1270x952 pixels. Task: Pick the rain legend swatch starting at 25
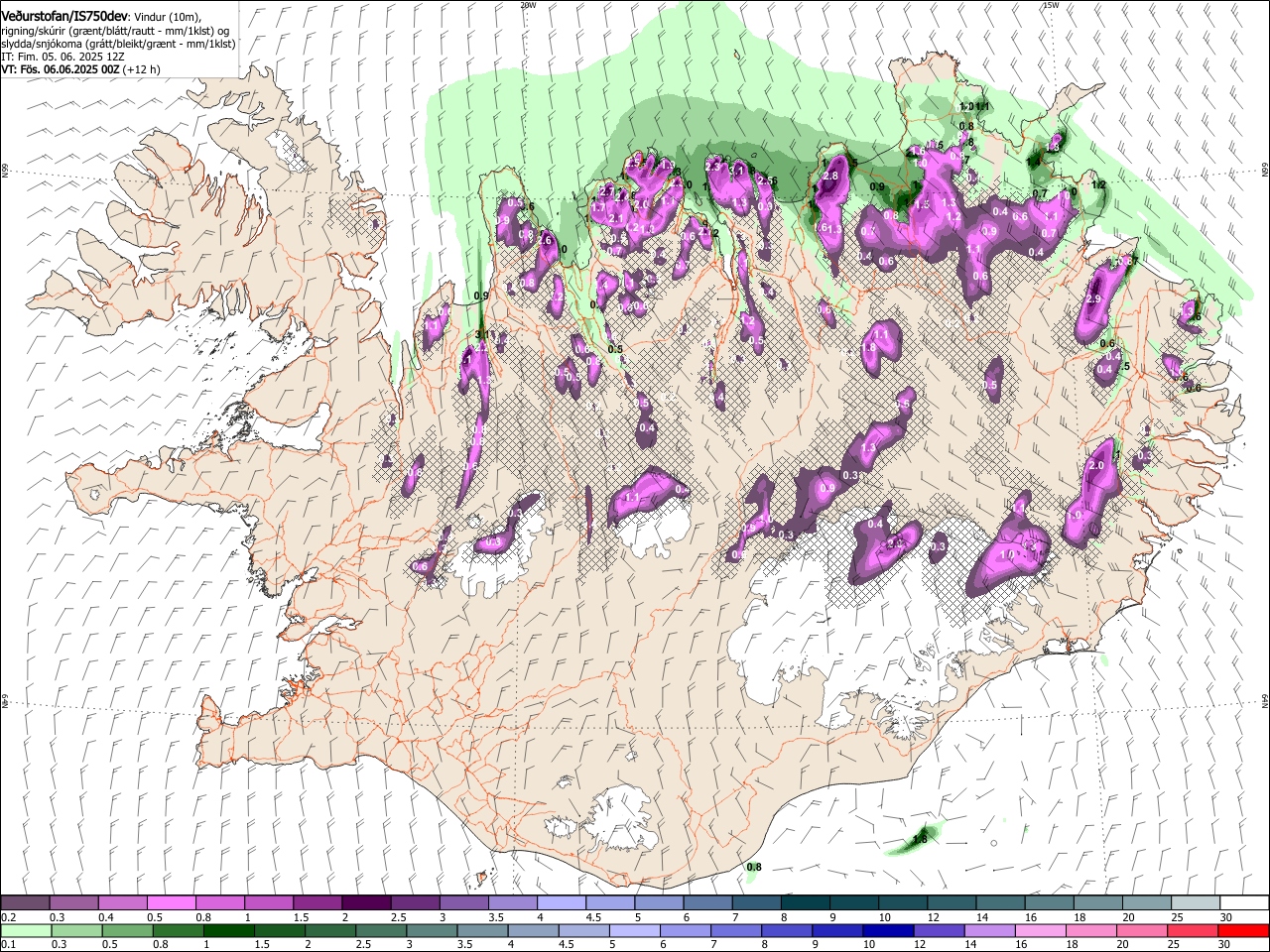pyautogui.click(x=1194, y=930)
